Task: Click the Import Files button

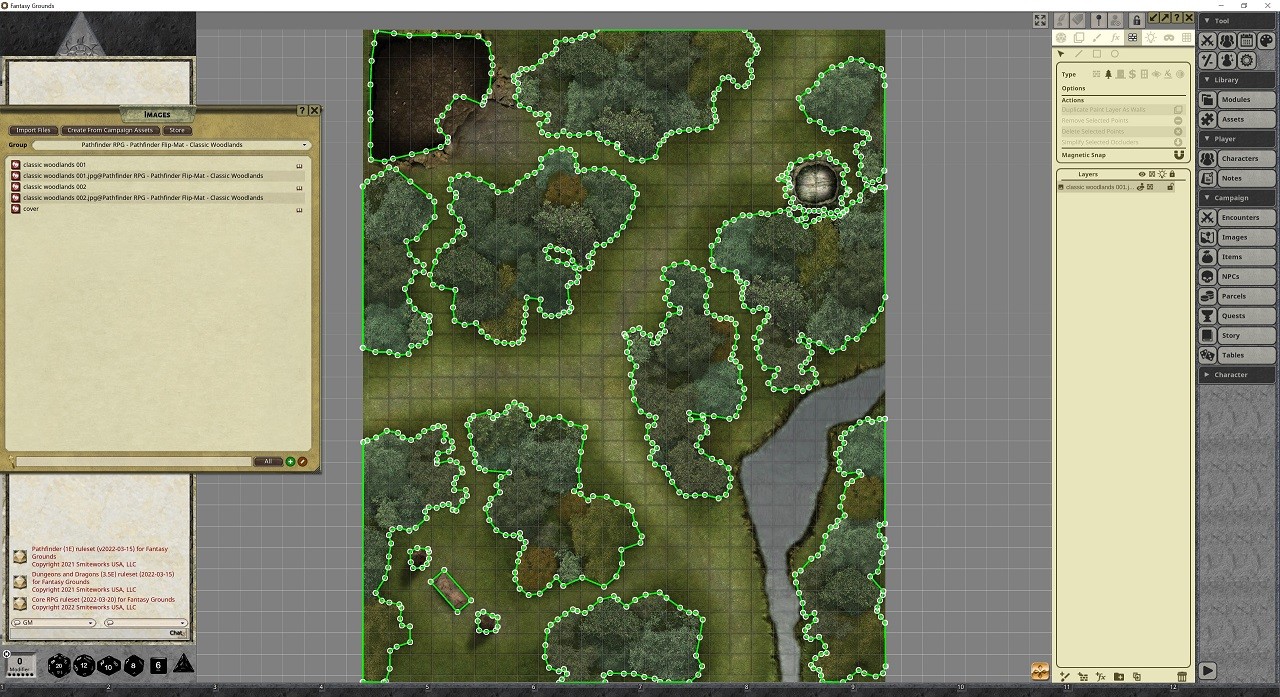Action: [x=33, y=130]
